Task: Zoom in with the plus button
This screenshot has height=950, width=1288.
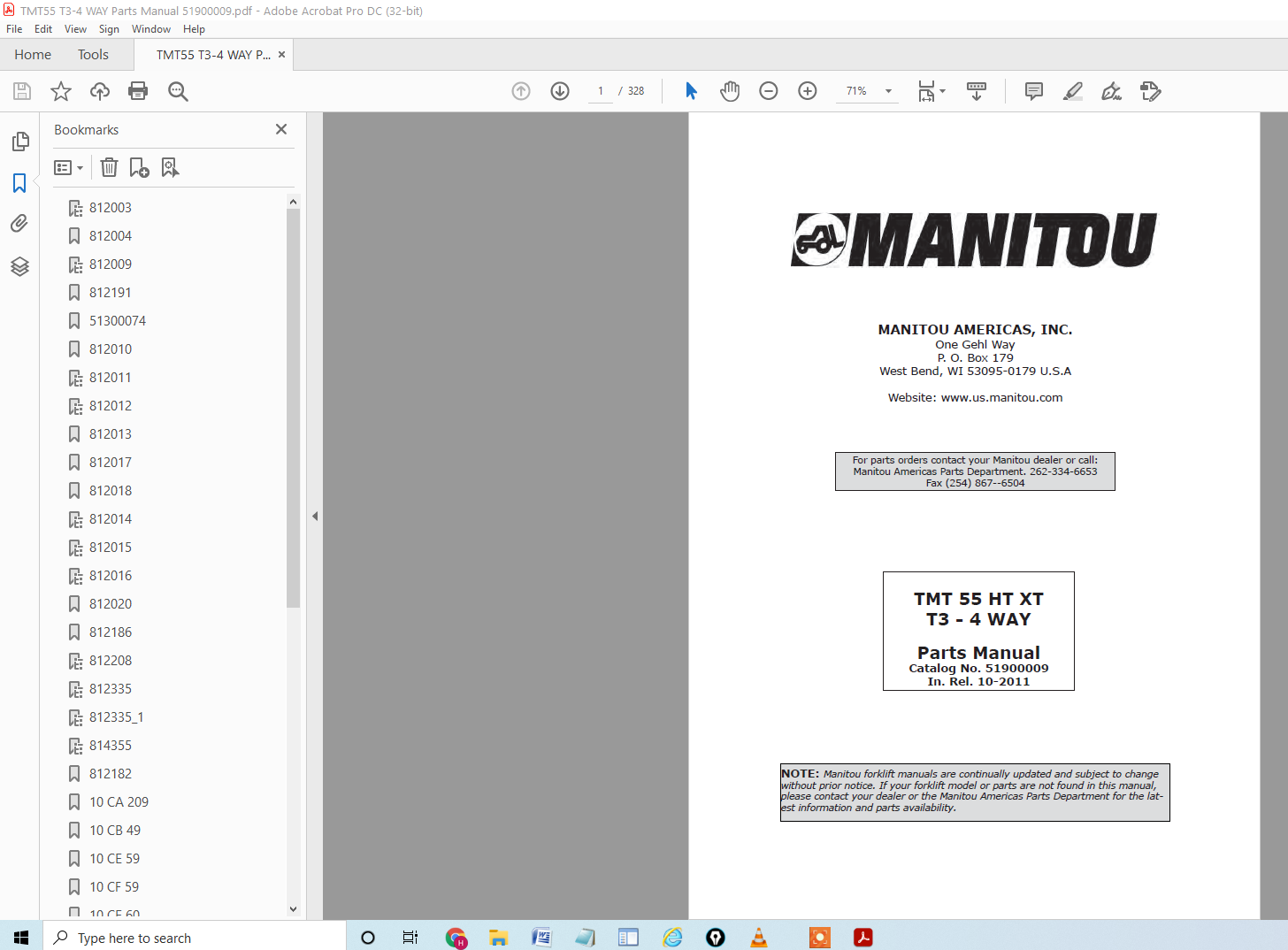Action: [808, 91]
